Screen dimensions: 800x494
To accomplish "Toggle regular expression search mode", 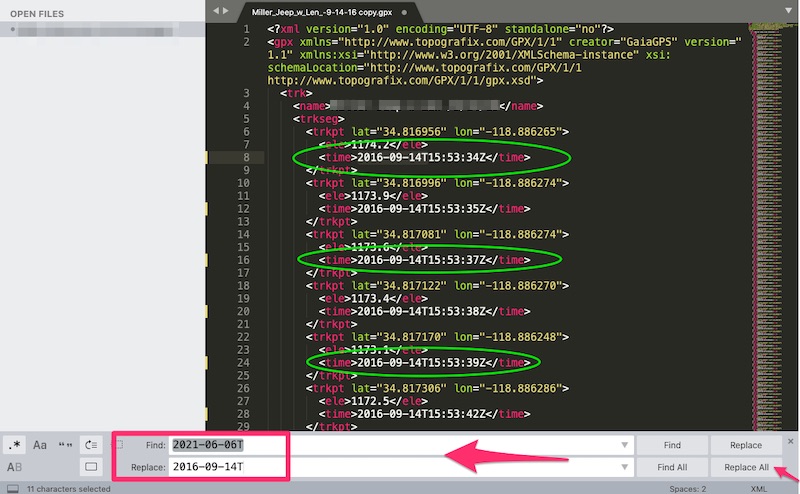I will click(x=15, y=445).
